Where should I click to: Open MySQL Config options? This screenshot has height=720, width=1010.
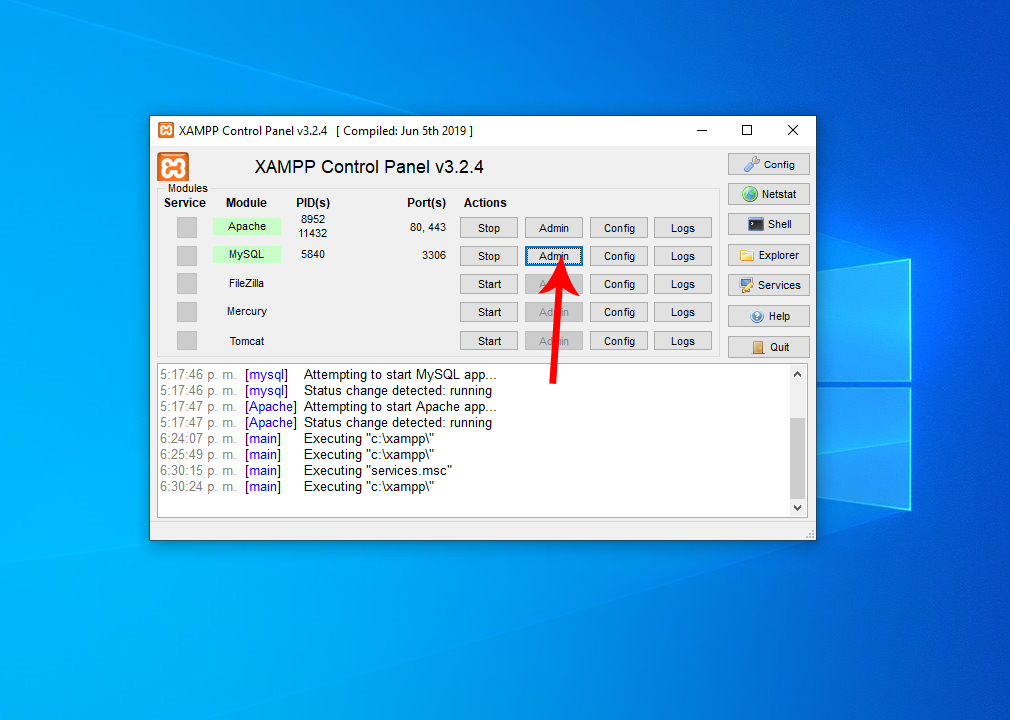(x=619, y=256)
